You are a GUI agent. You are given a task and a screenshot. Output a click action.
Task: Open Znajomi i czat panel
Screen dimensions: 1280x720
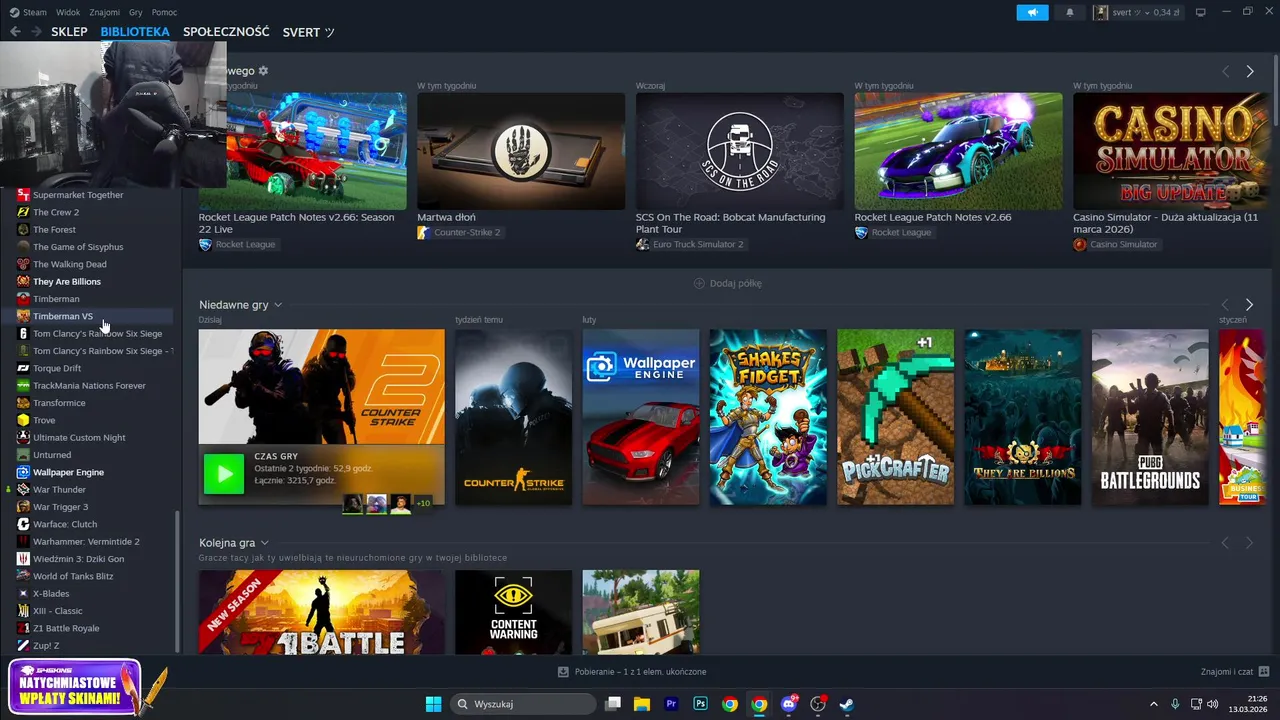(x=1235, y=672)
